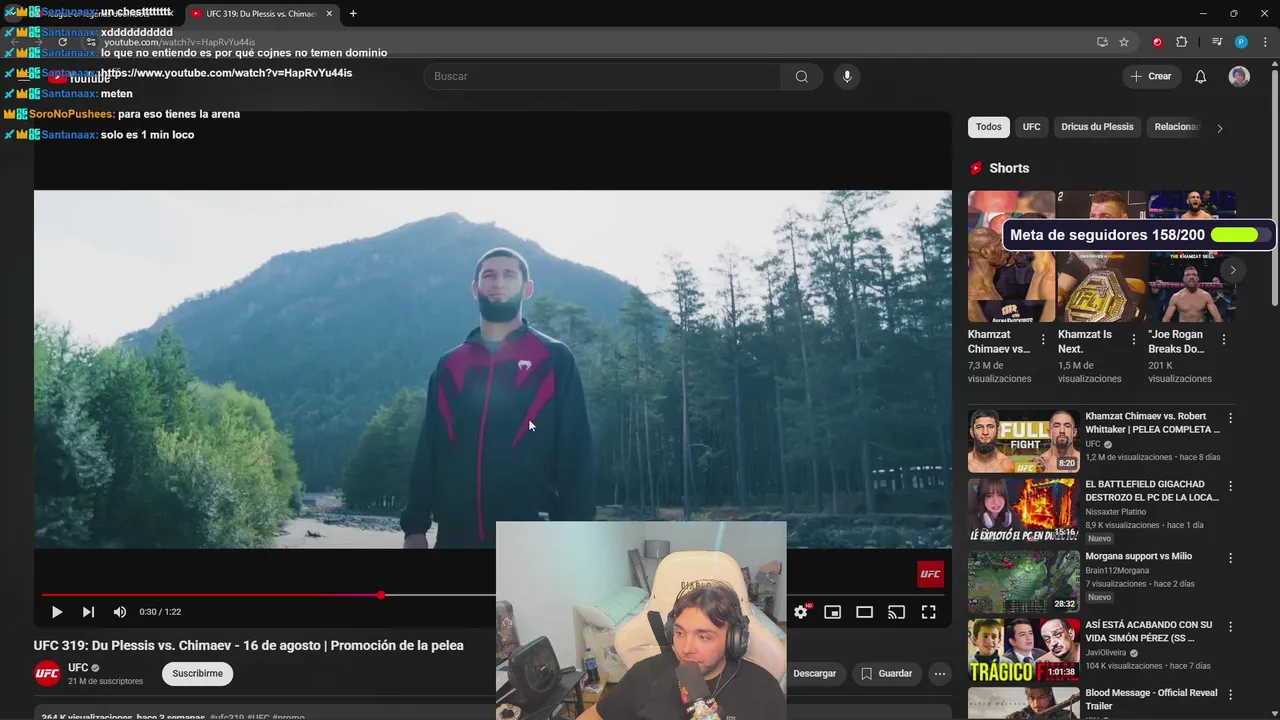
Task: Click the Suscribirme button
Action: coord(197,674)
